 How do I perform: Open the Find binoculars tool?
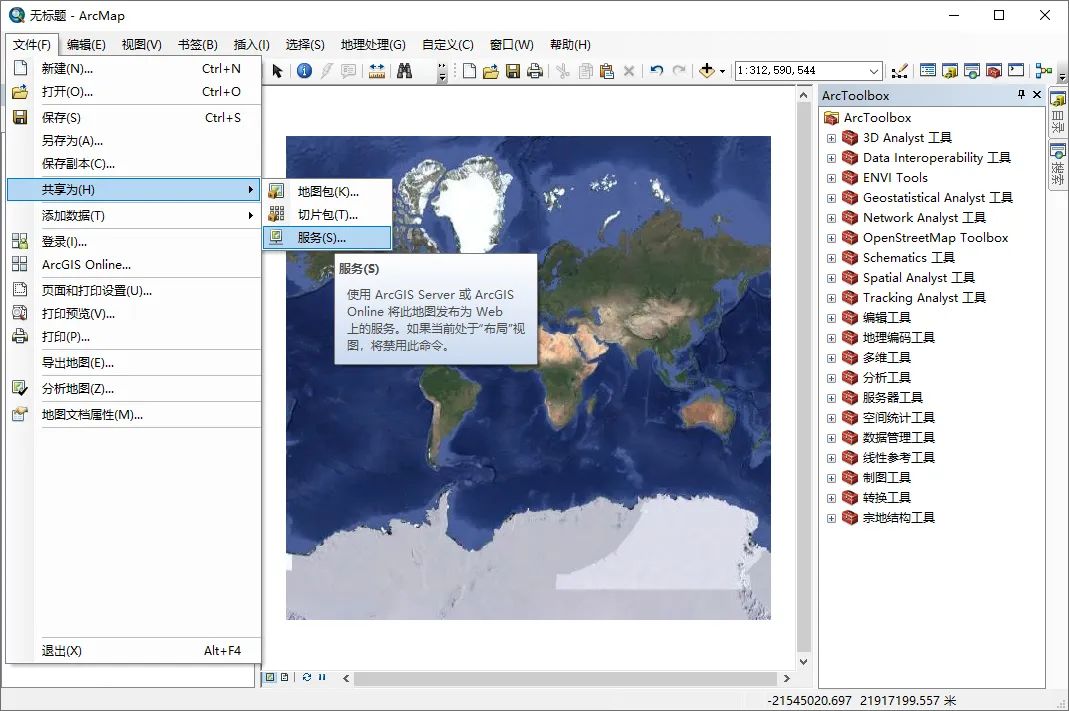(x=404, y=71)
